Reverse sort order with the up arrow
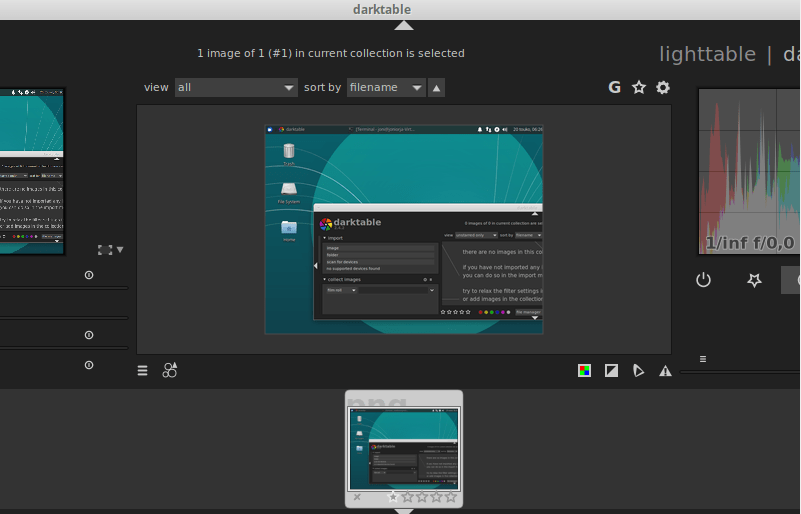This screenshot has height=514, width=801. 436,88
